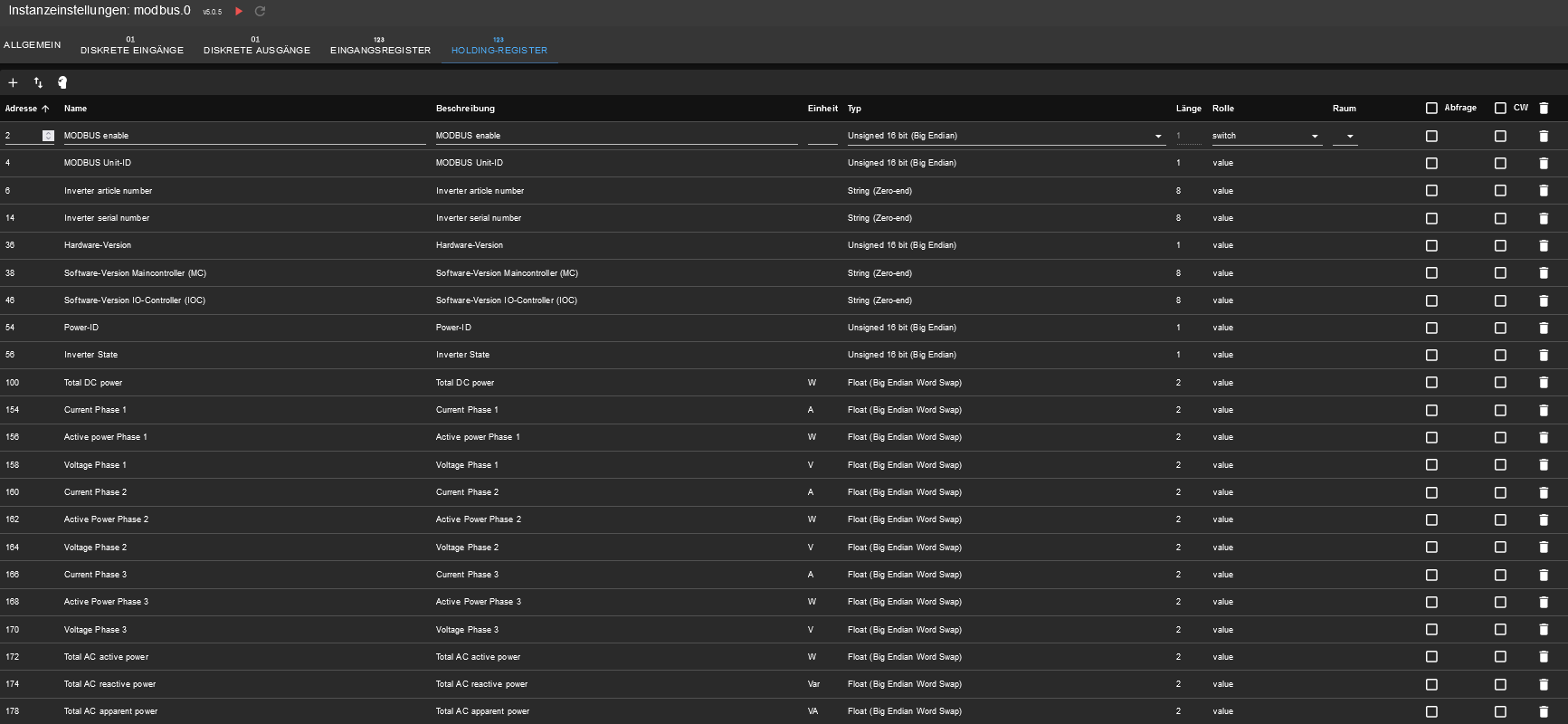Open the Allgemein tab

[x=33, y=44]
